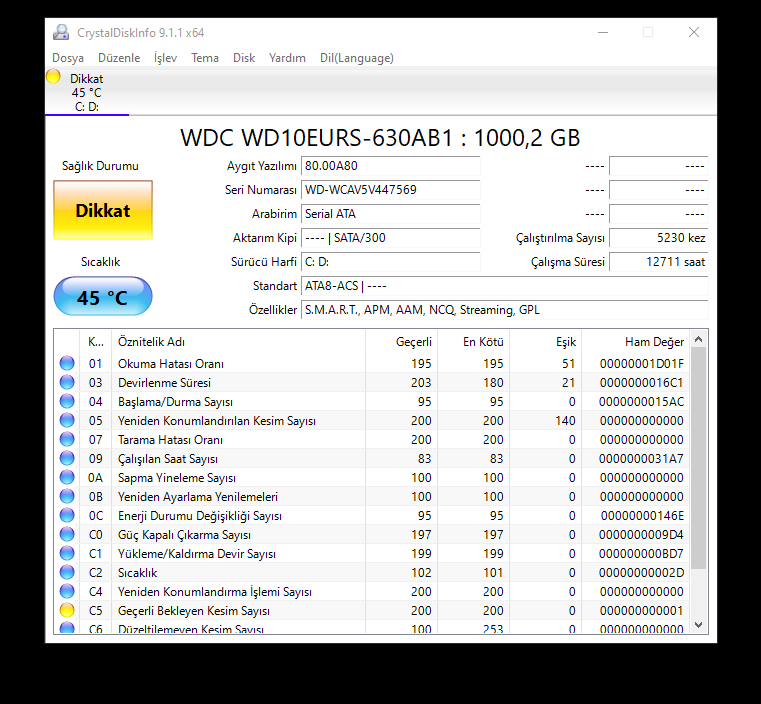The image size is (761, 704).
Task: Open the Düzenle menu
Action: pyautogui.click(x=119, y=58)
